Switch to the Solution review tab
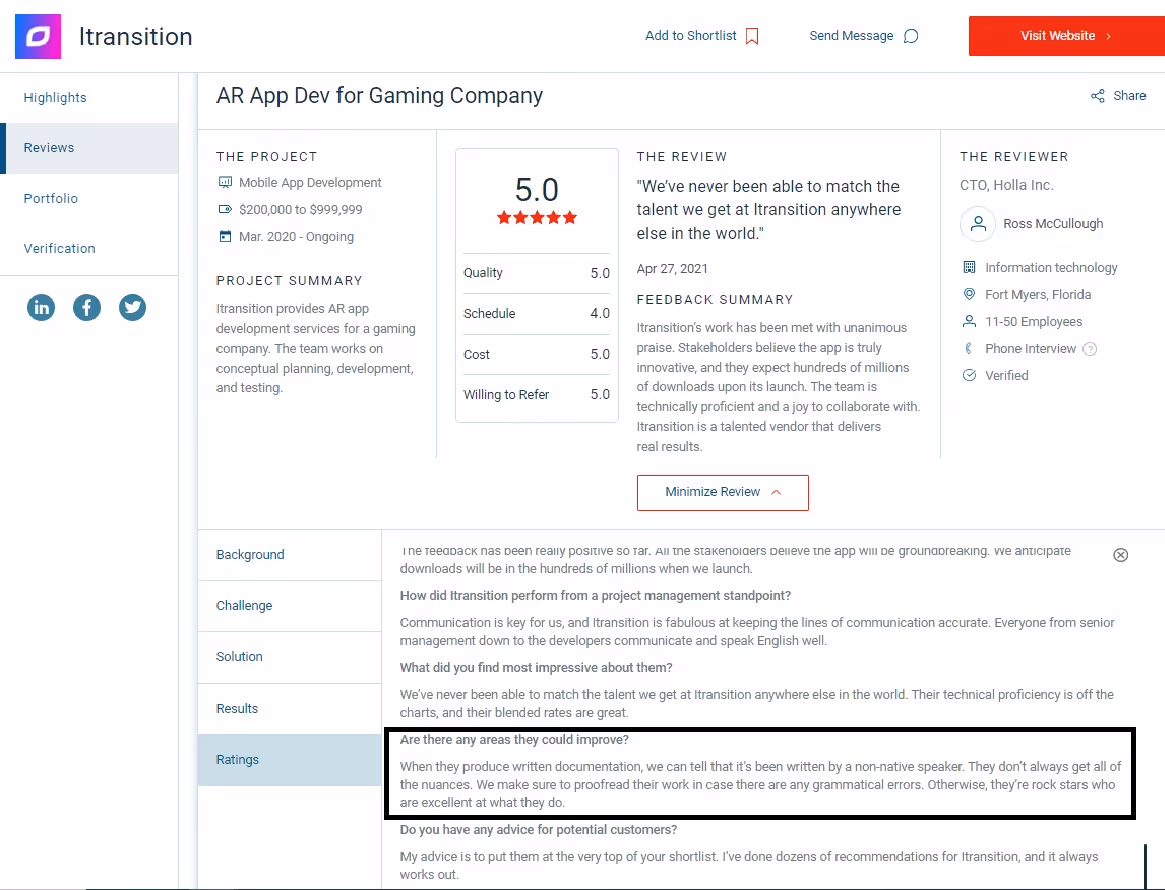This screenshot has width=1165, height=890. coord(289,657)
